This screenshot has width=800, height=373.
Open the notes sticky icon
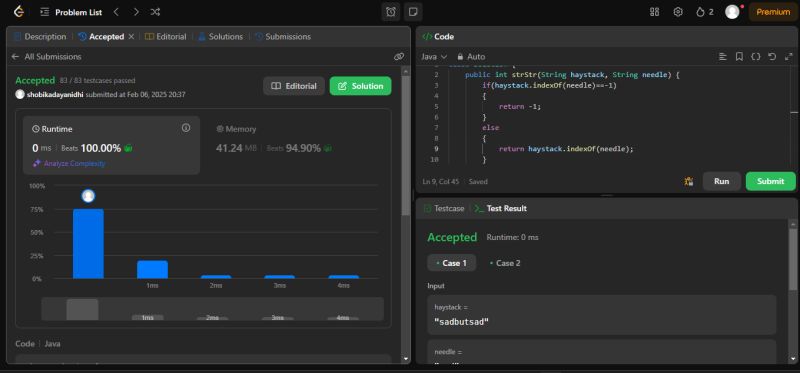coord(413,12)
